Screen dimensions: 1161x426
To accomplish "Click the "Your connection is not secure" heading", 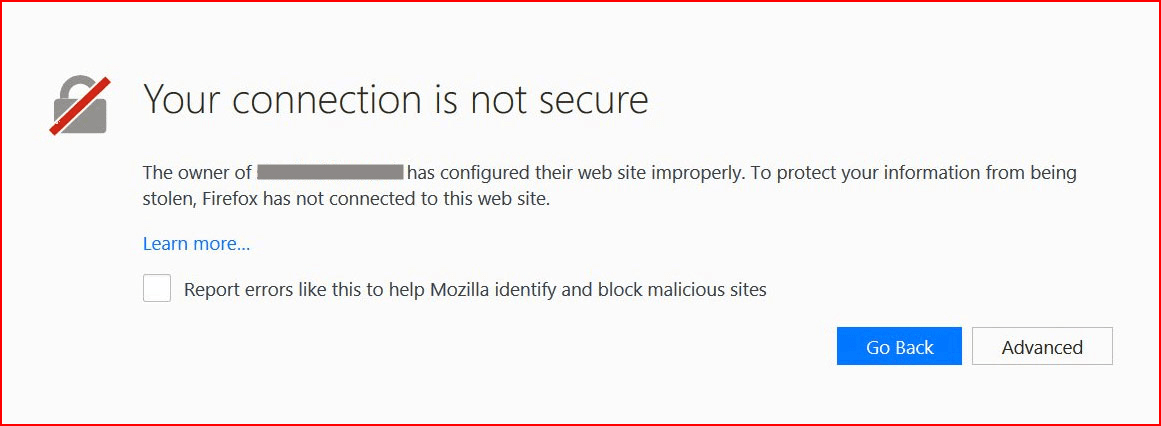I will pos(396,99).
